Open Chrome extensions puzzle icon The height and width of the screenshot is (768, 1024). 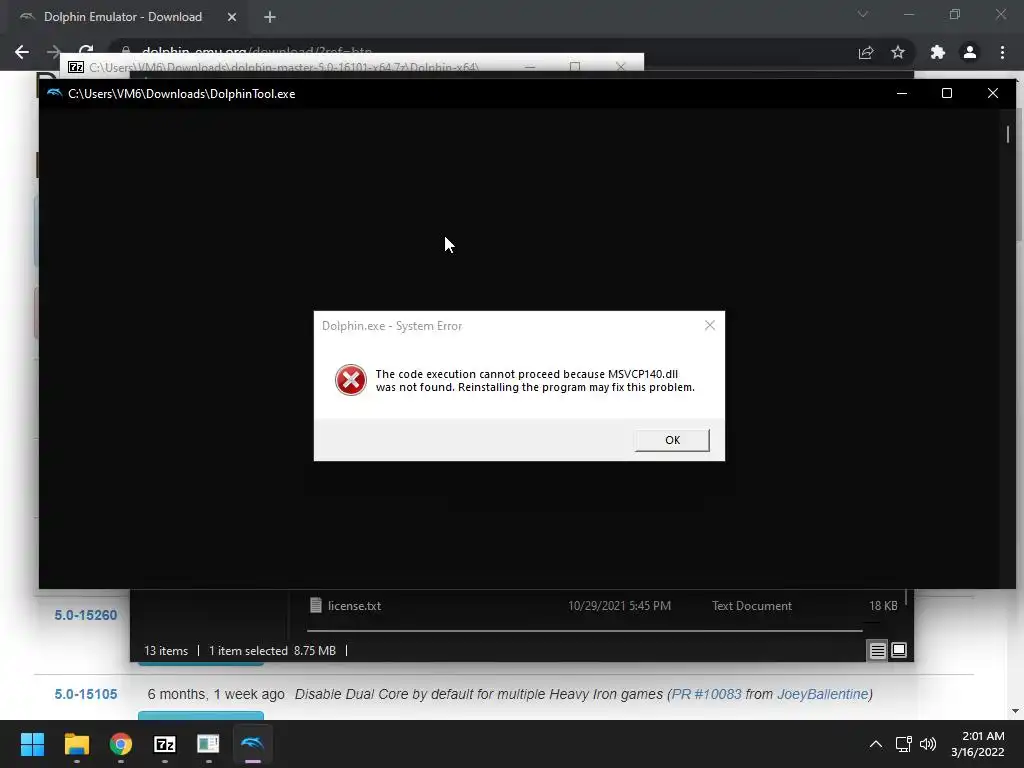click(x=938, y=52)
